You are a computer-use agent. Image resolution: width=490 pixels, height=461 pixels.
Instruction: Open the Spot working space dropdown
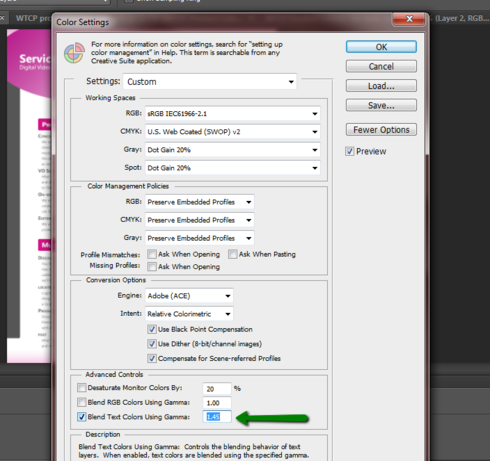pyautogui.click(x=233, y=168)
